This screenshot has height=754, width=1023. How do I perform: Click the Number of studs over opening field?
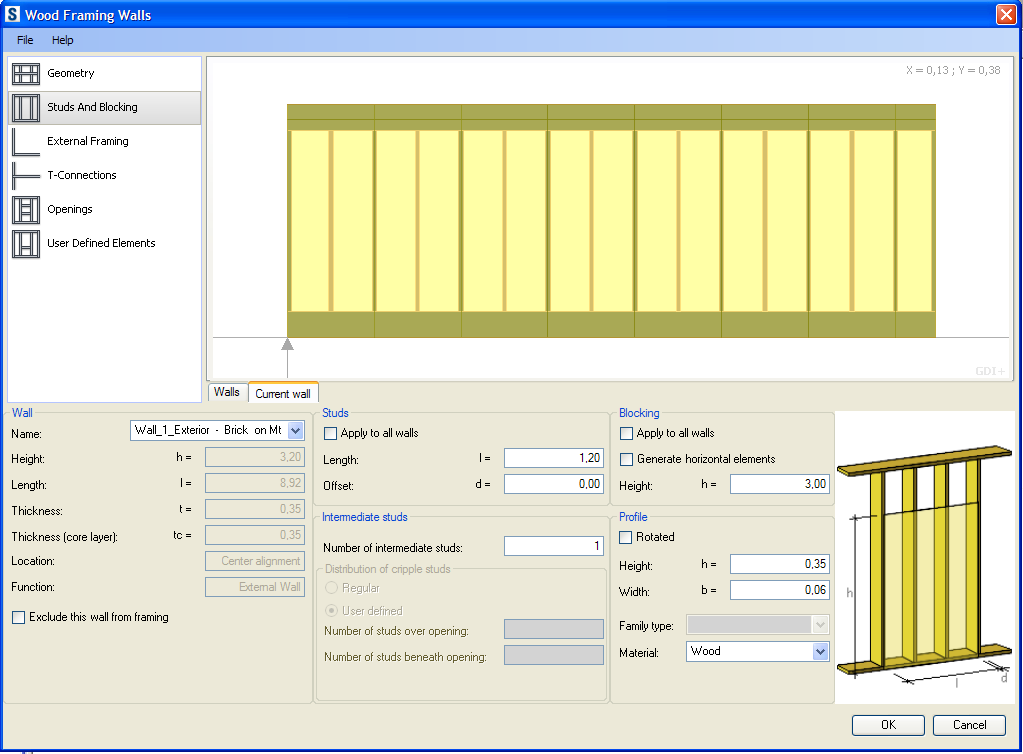553,629
